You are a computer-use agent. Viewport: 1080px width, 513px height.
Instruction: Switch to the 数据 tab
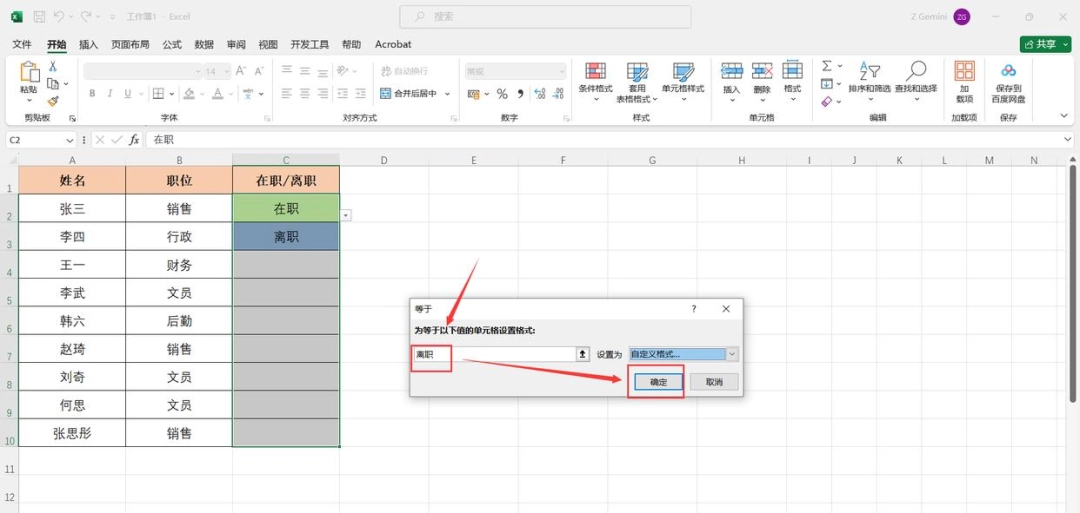pyautogui.click(x=204, y=44)
